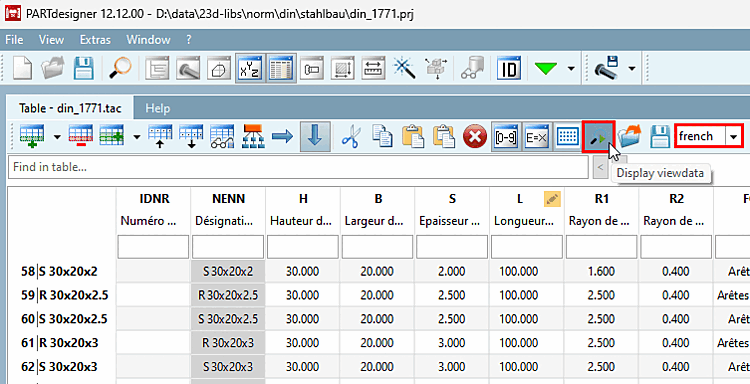Image resolution: width=750 pixels, height=384 pixels.
Task: Click the ID icon in main toolbar
Action: pos(508,68)
